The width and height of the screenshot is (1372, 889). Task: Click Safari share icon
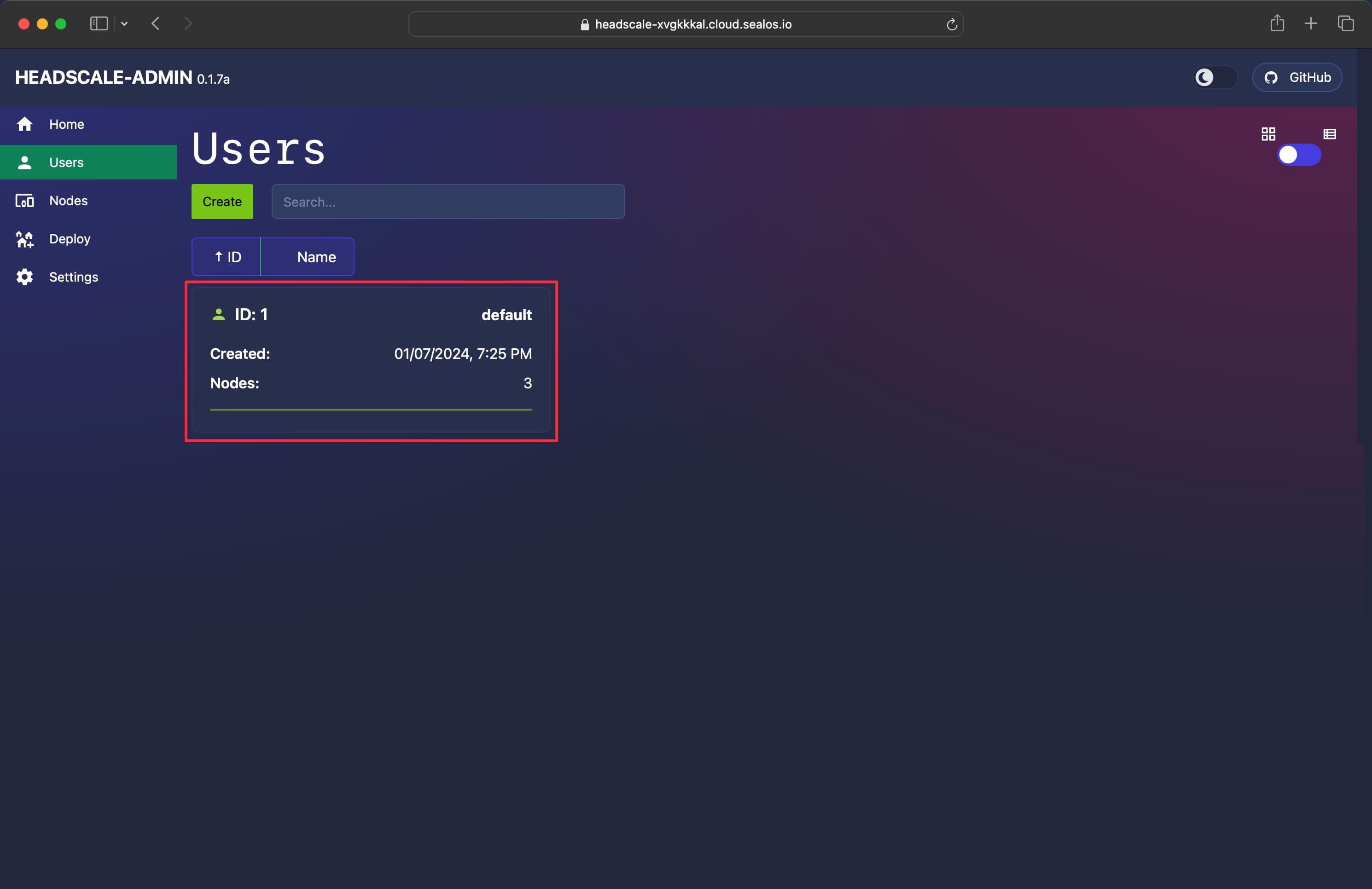click(x=1277, y=23)
